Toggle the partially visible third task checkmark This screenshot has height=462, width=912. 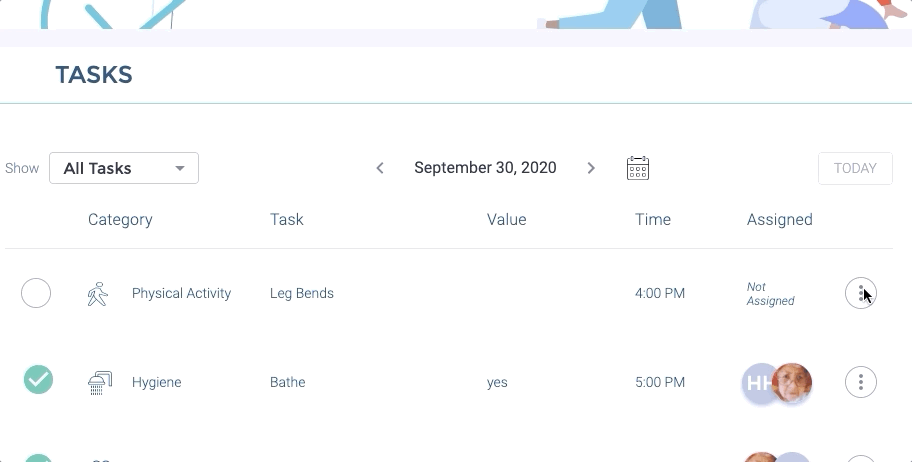coord(38,458)
